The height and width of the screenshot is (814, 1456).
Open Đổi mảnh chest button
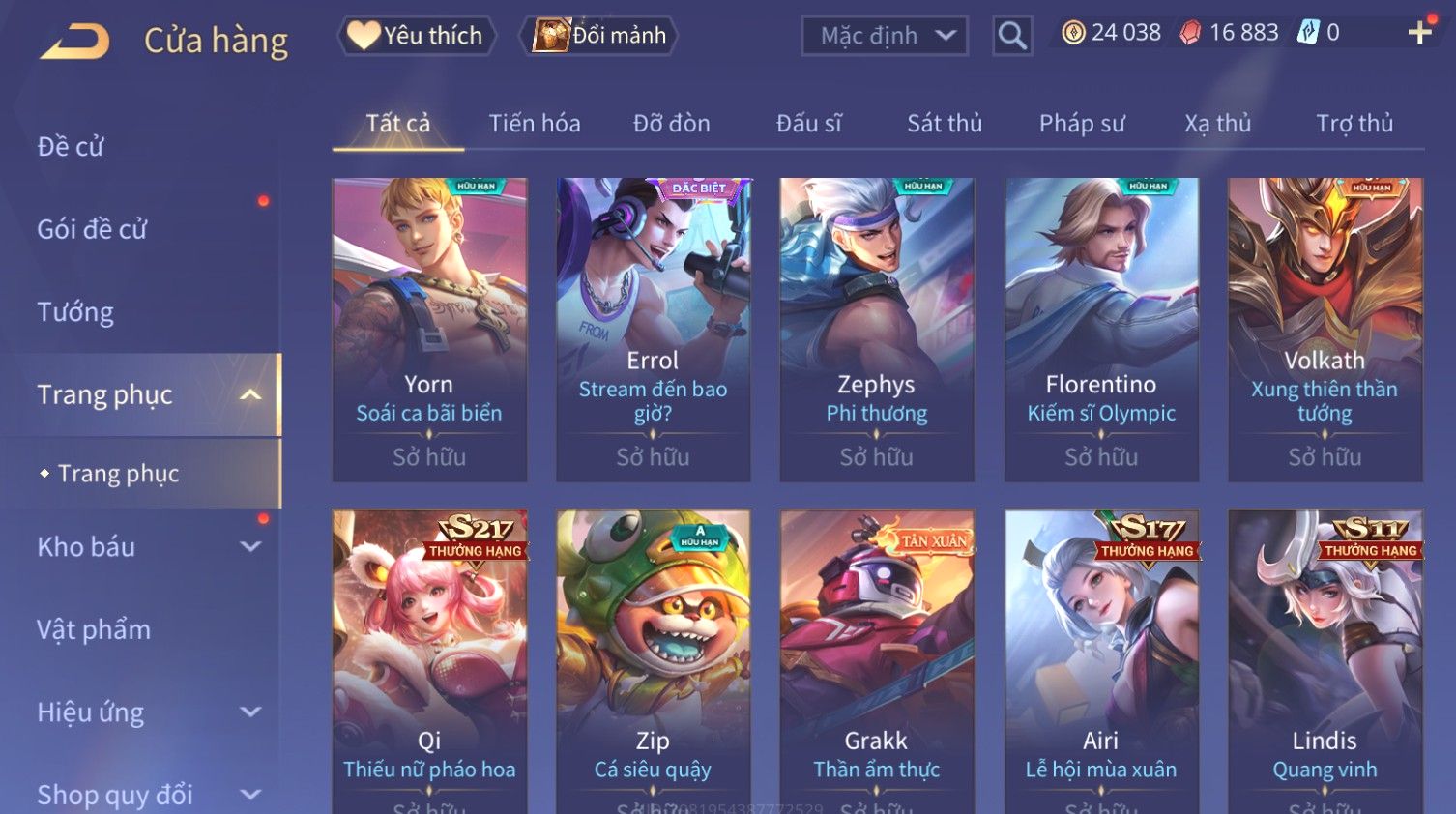(598, 36)
